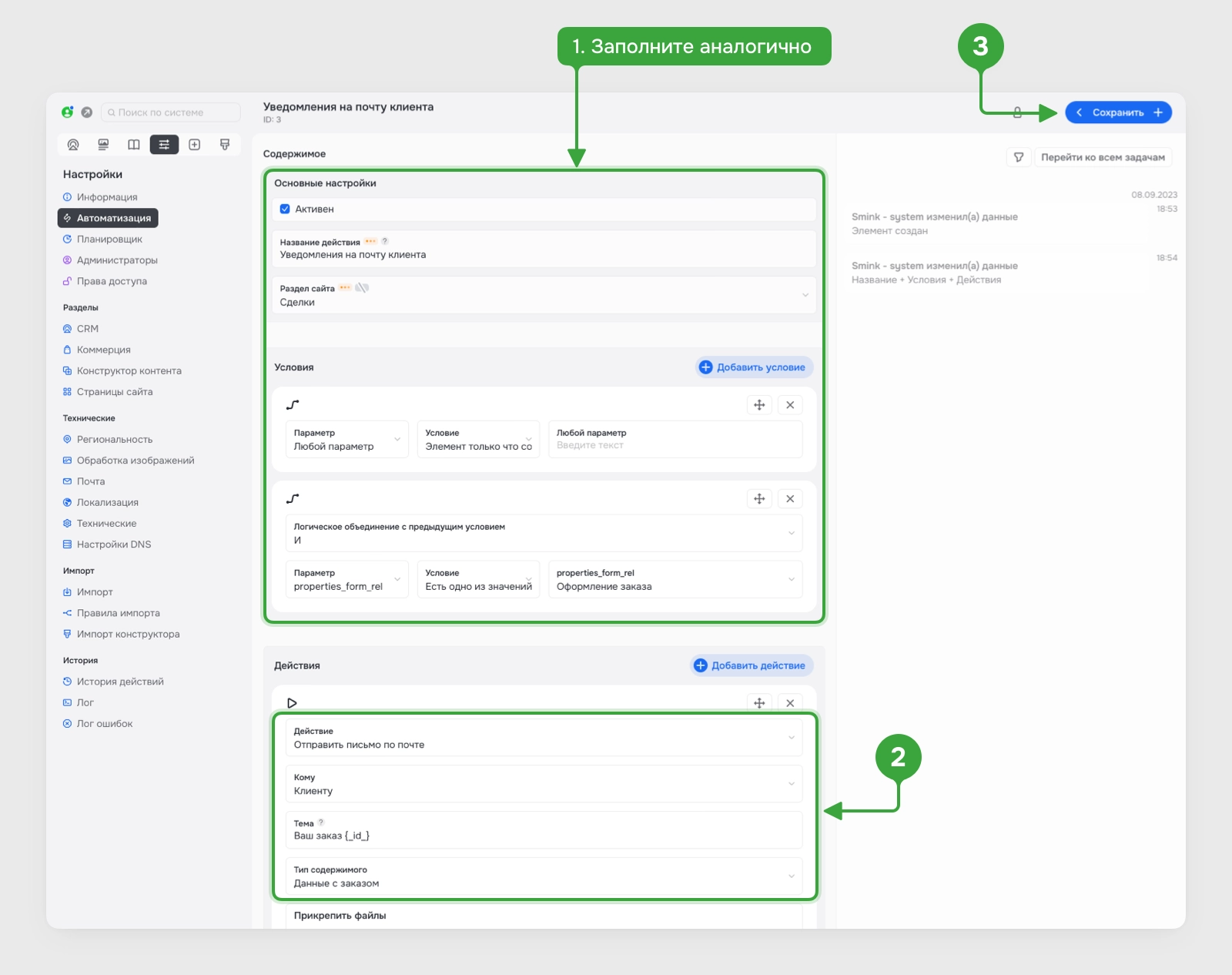This screenshot has width=1232, height=975.
Task: Click the Поиск по системе search field
Action: [x=170, y=112]
